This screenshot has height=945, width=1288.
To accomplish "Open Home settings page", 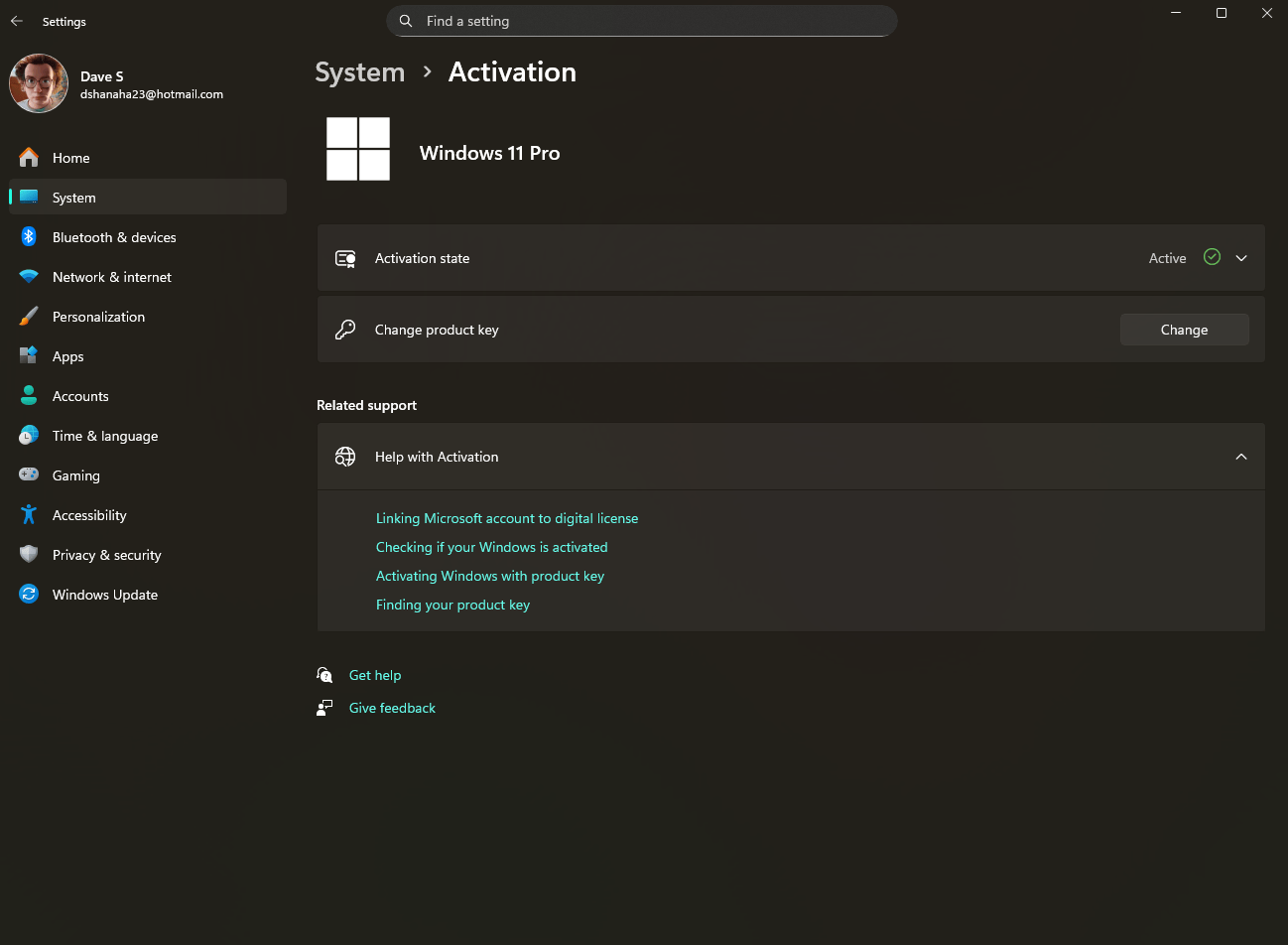I will click(148, 158).
